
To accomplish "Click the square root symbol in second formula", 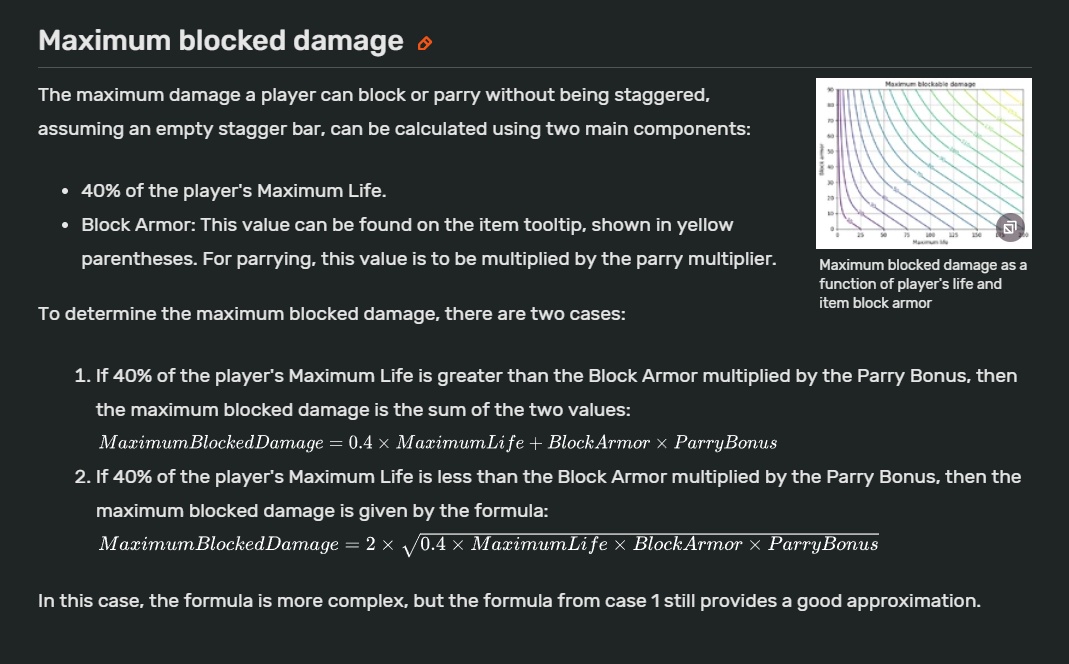I will coord(409,545).
